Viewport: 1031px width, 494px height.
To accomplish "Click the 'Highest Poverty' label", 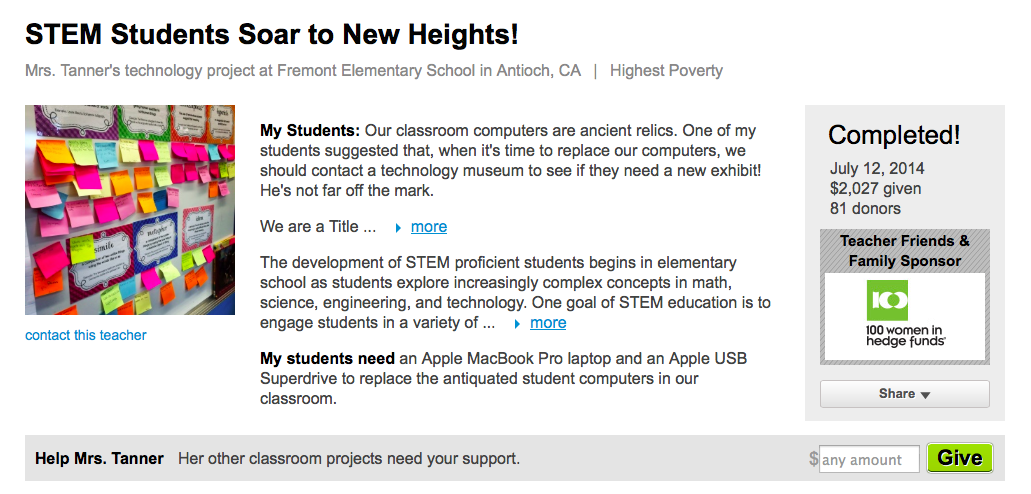I will point(666,70).
